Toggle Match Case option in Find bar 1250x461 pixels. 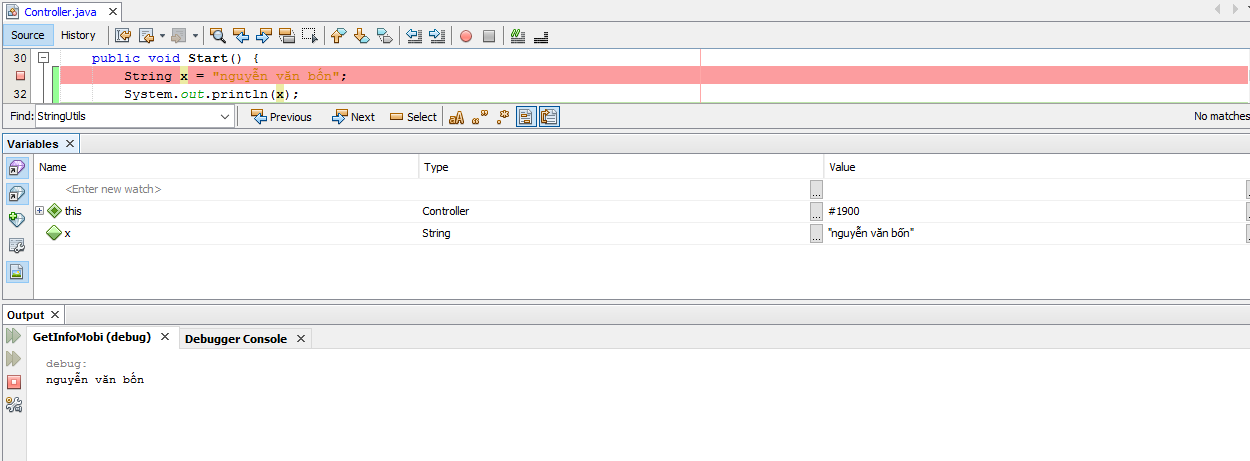pyautogui.click(x=456, y=117)
